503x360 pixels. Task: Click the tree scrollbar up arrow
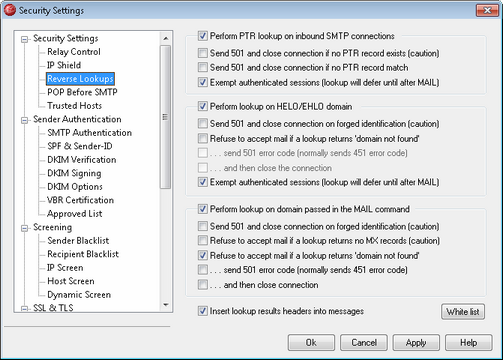pyautogui.click(x=165, y=38)
